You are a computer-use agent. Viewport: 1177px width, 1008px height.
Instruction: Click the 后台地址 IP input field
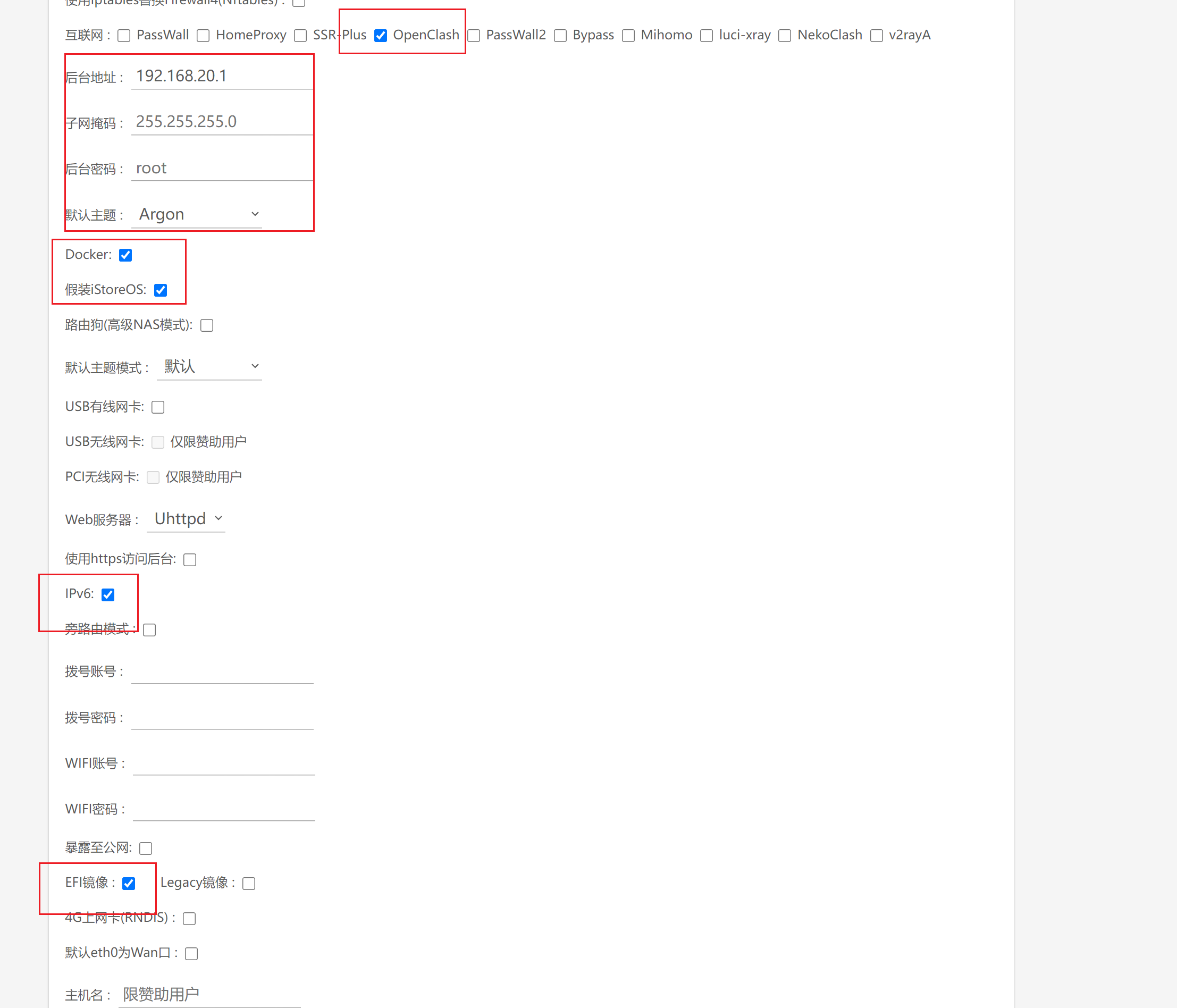coord(222,76)
